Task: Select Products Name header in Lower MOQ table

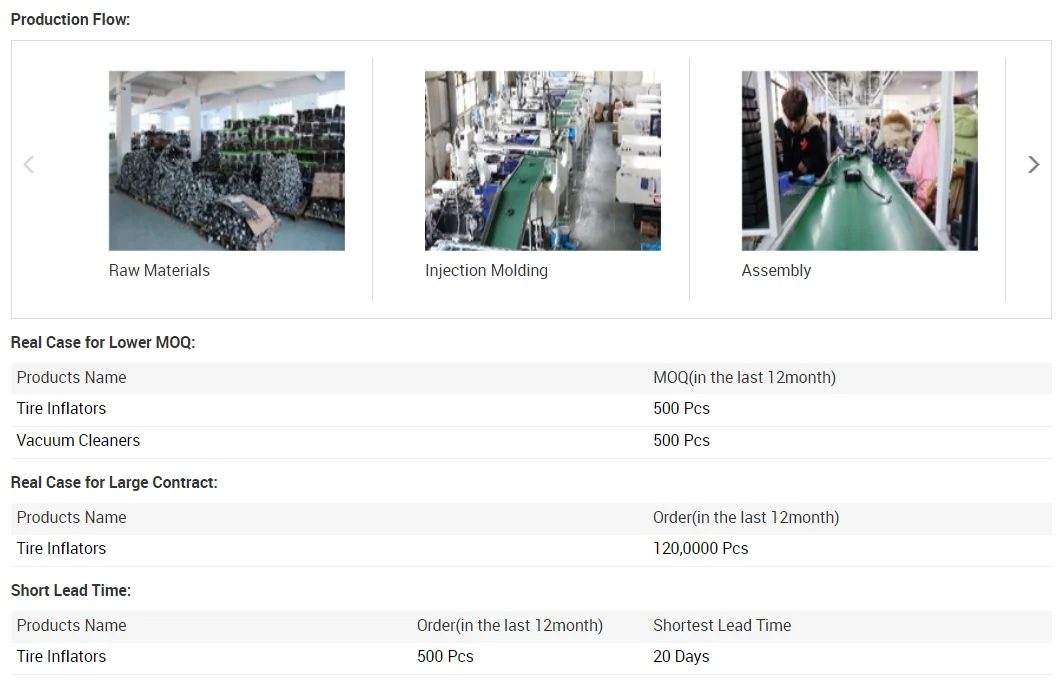Action: [x=72, y=377]
